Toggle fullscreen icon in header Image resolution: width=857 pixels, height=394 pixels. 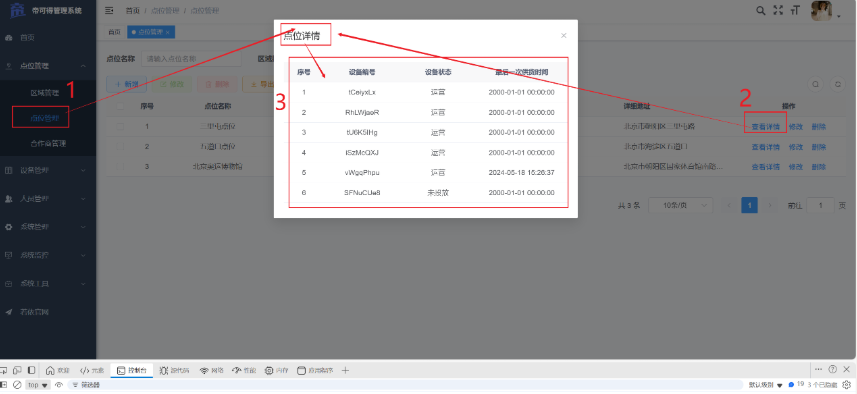coord(778,10)
